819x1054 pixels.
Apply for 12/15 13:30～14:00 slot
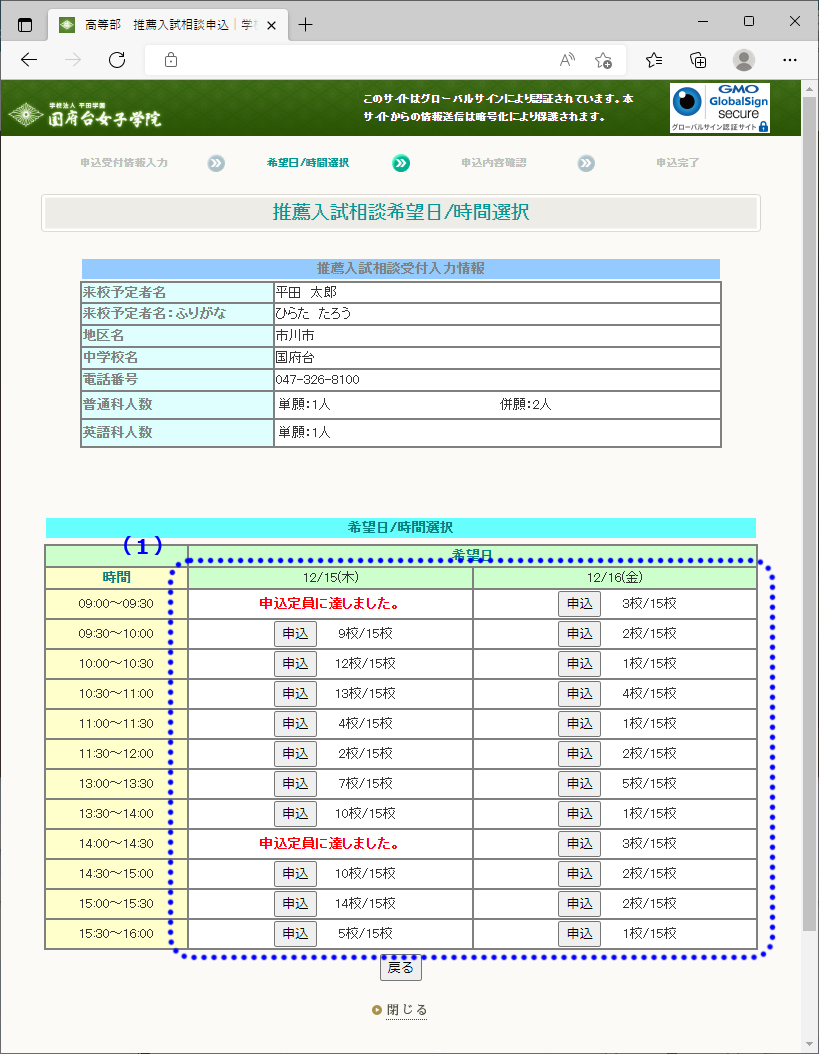295,813
